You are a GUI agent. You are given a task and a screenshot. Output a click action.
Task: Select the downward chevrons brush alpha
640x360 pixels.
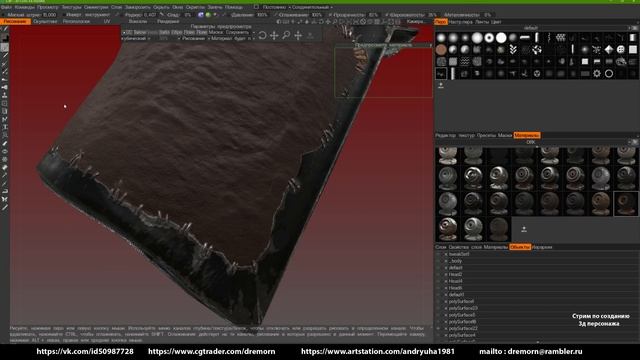coord(513,50)
